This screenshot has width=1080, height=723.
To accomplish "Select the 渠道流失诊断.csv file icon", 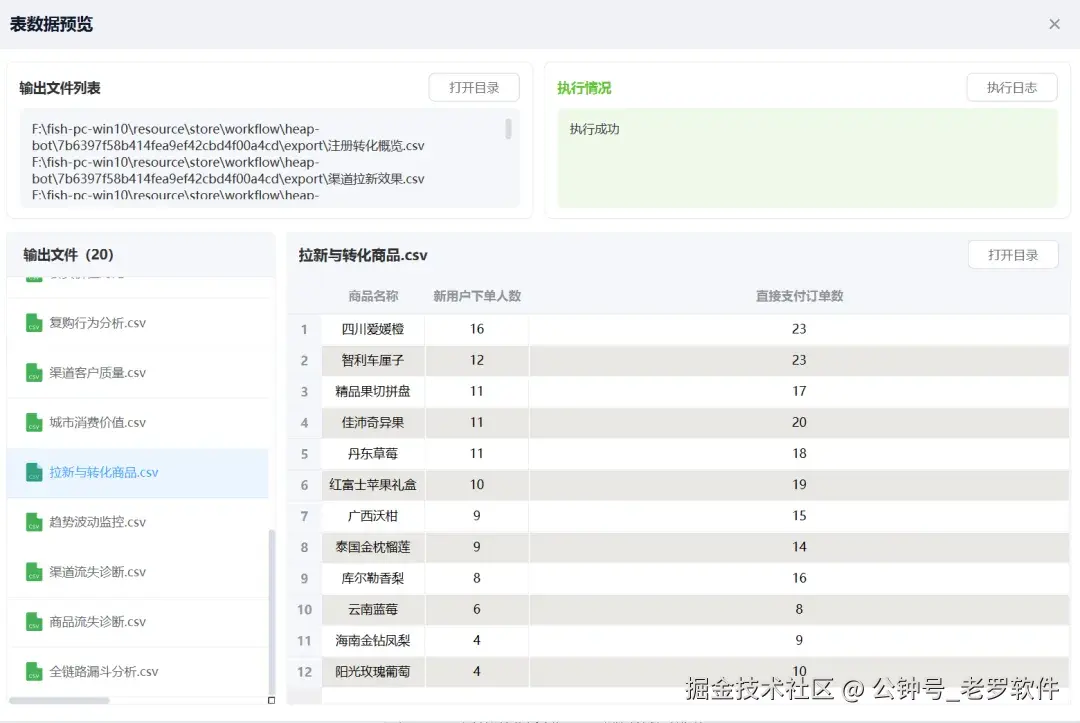I will pyautogui.click(x=34, y=572).
